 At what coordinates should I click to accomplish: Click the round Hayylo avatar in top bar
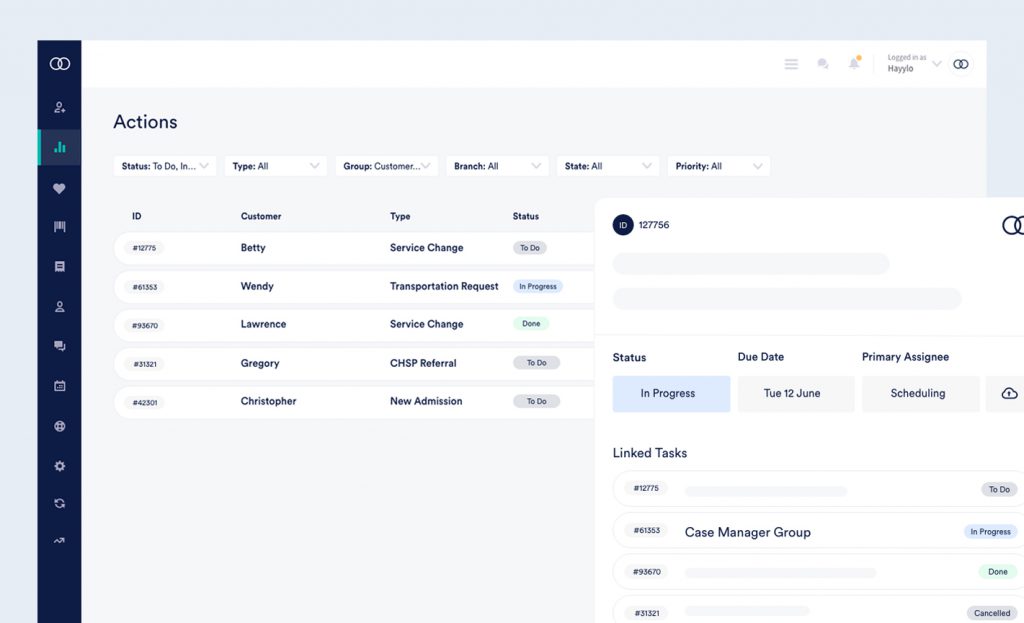point(961,64)
